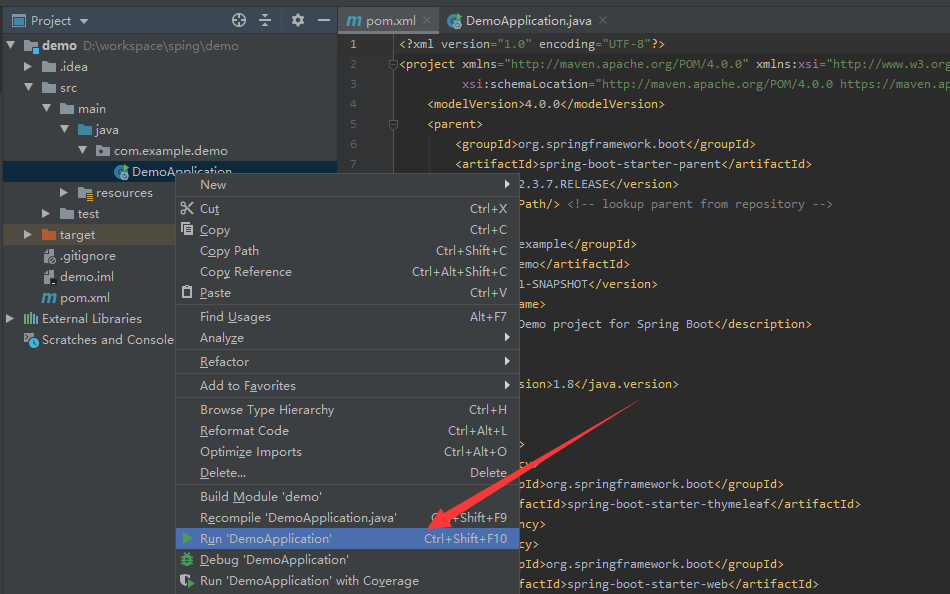The image size is (950, 594).
Task: Close the pom.xml tab
Action: 427,20
